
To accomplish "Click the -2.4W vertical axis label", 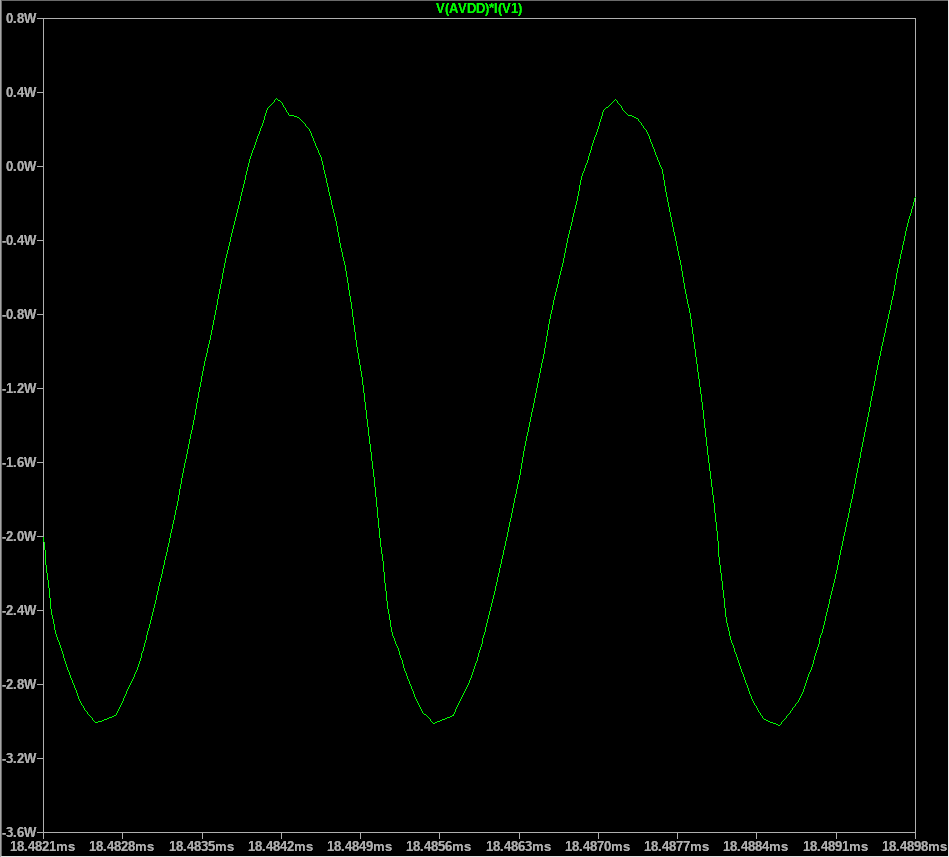I will tap(19, 610).
